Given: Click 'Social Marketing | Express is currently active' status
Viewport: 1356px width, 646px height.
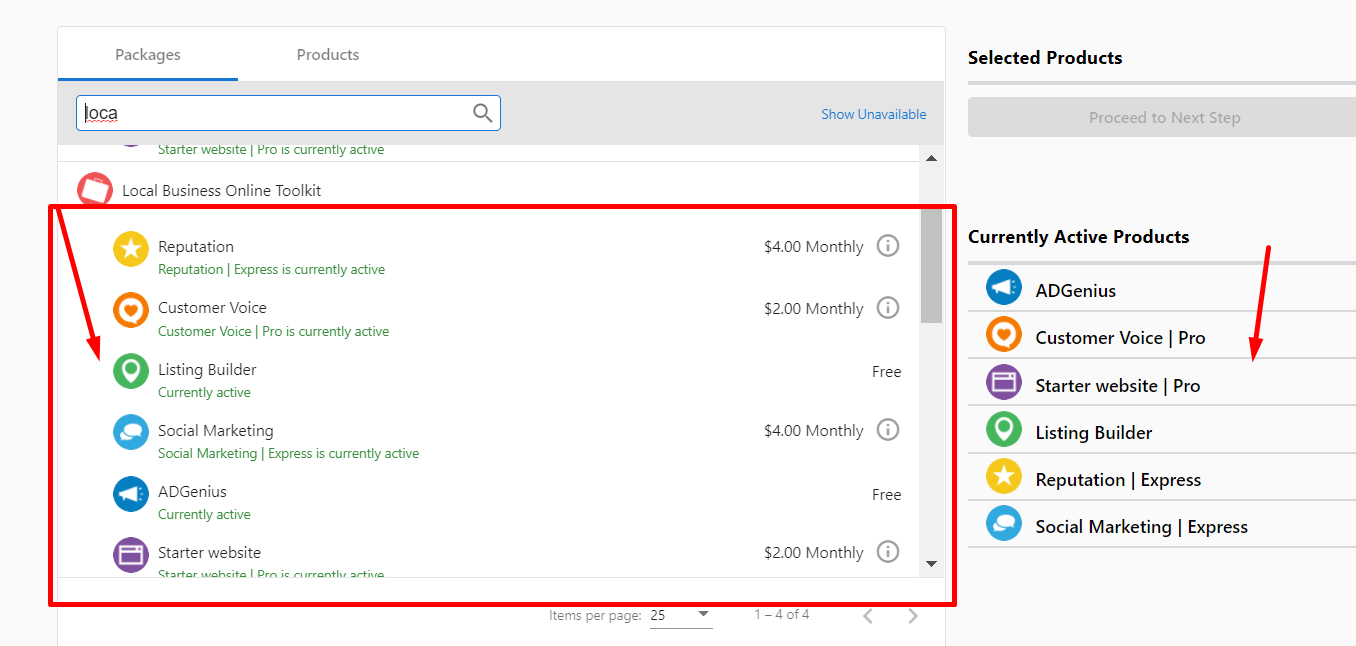Looking at the screenshot, I should (x=288, y=454).
